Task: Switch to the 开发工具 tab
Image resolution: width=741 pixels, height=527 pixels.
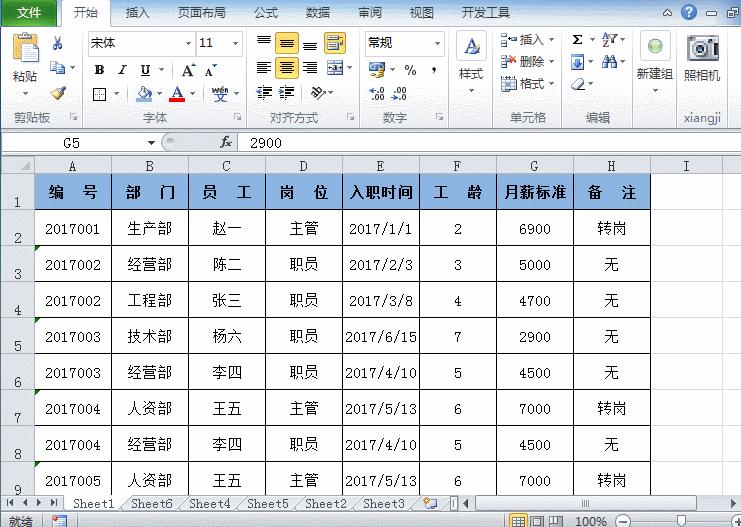Action: (x=486, y=13)
